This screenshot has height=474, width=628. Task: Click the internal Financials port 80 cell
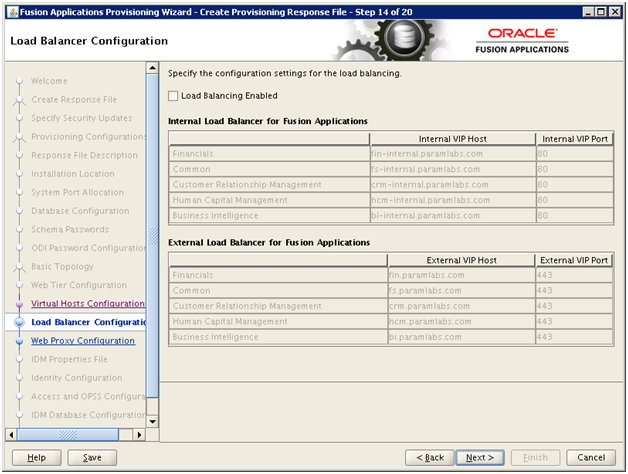[575, 154]
